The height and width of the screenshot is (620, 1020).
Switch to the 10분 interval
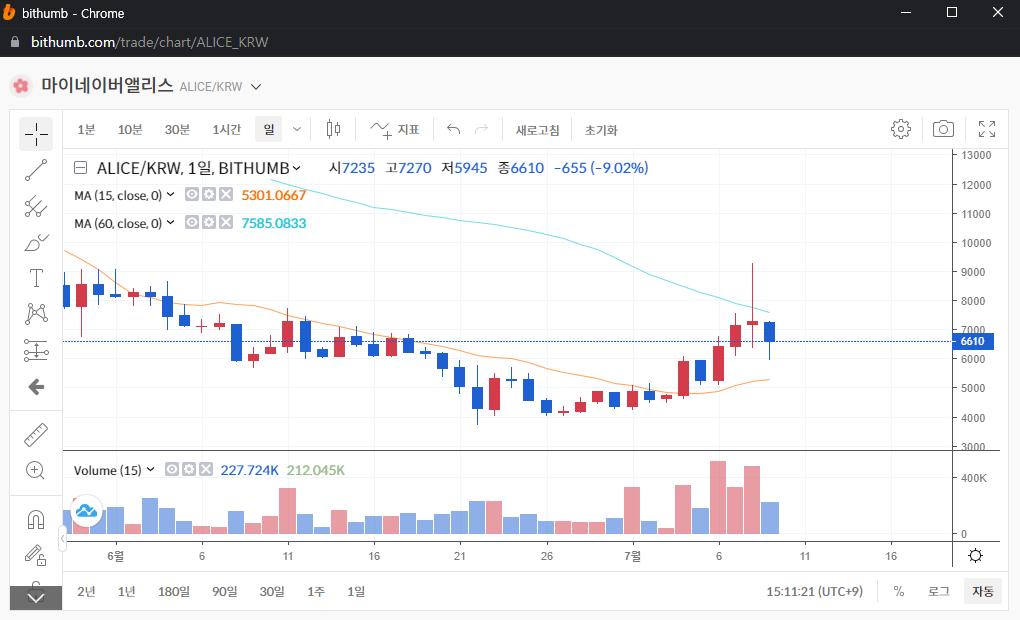tap(129, 130)
